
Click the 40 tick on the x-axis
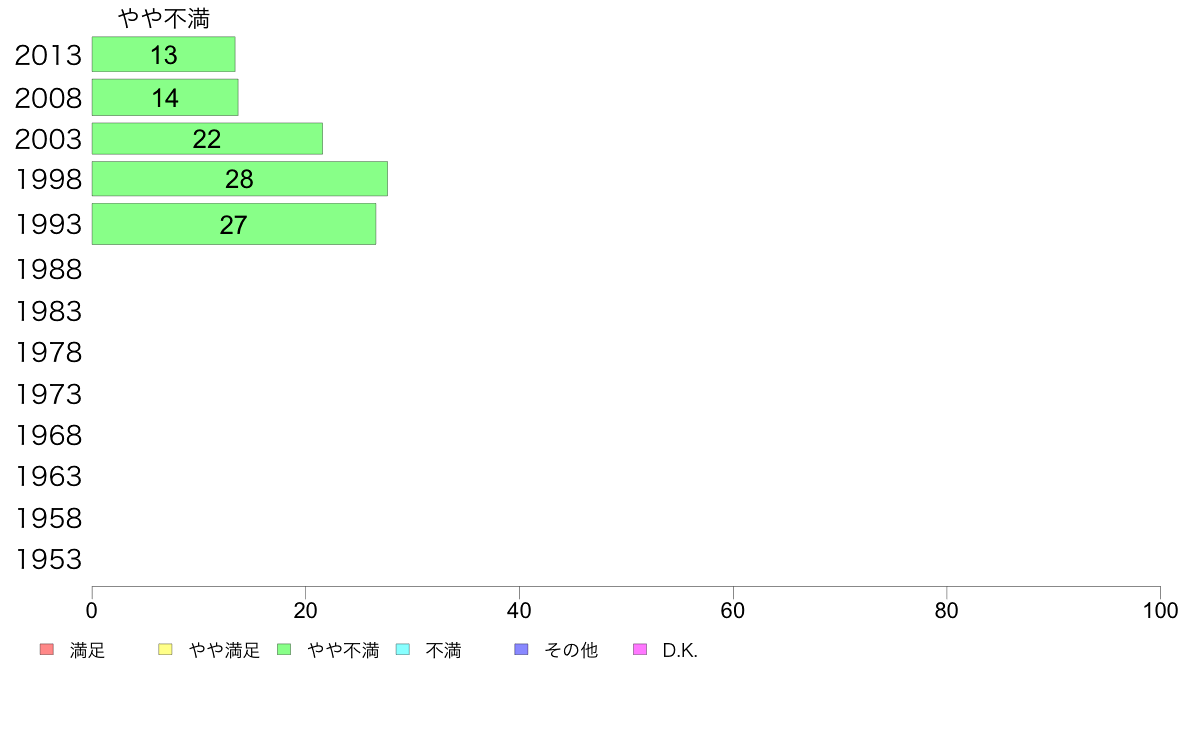pyautogui.click(x=519, y=610)
